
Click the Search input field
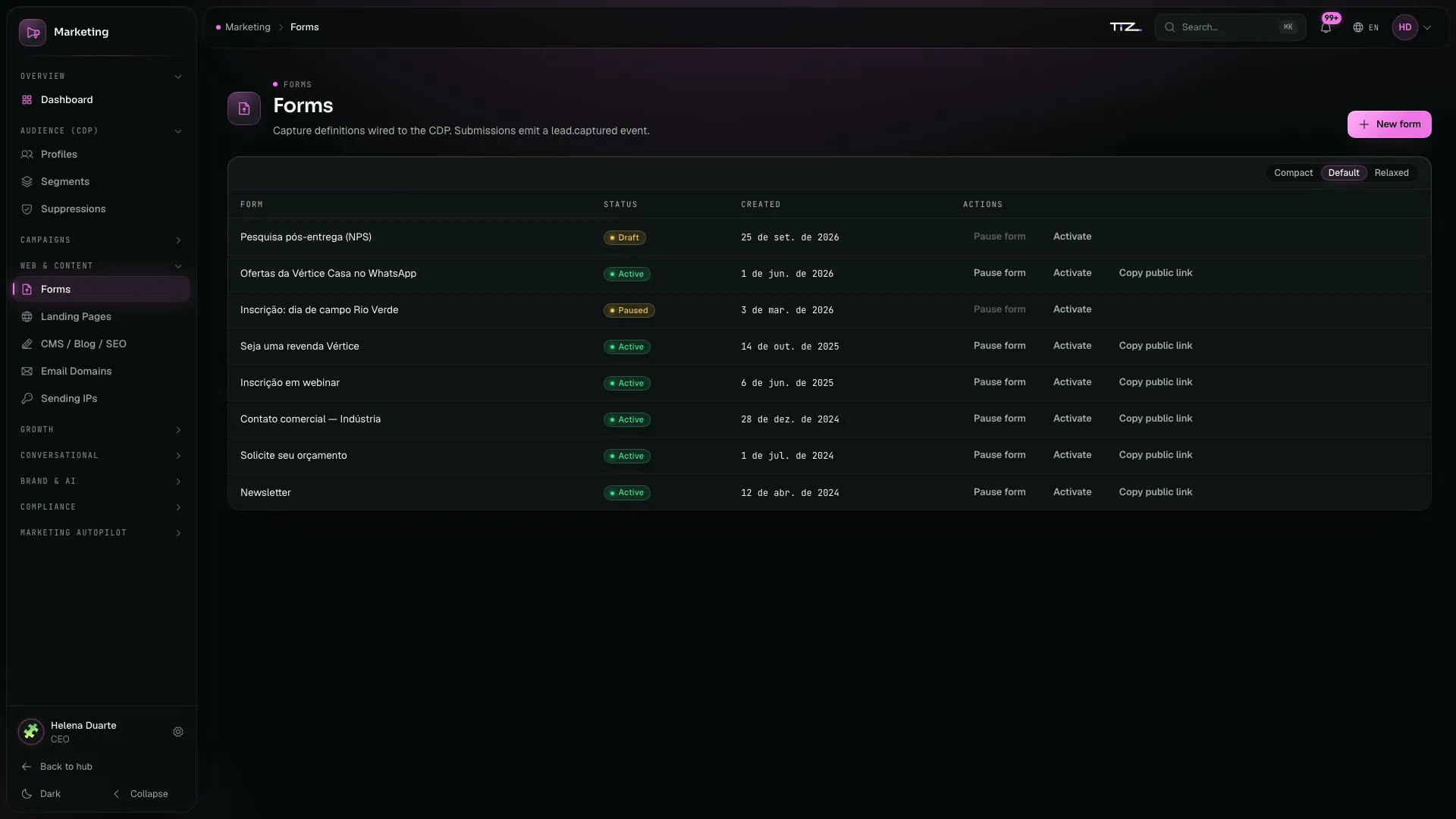pyautogui.click(x=1230, y=27)
